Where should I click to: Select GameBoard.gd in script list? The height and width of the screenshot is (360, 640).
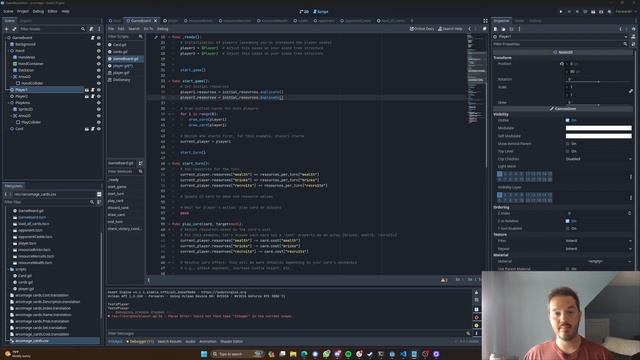coord(126,59)
